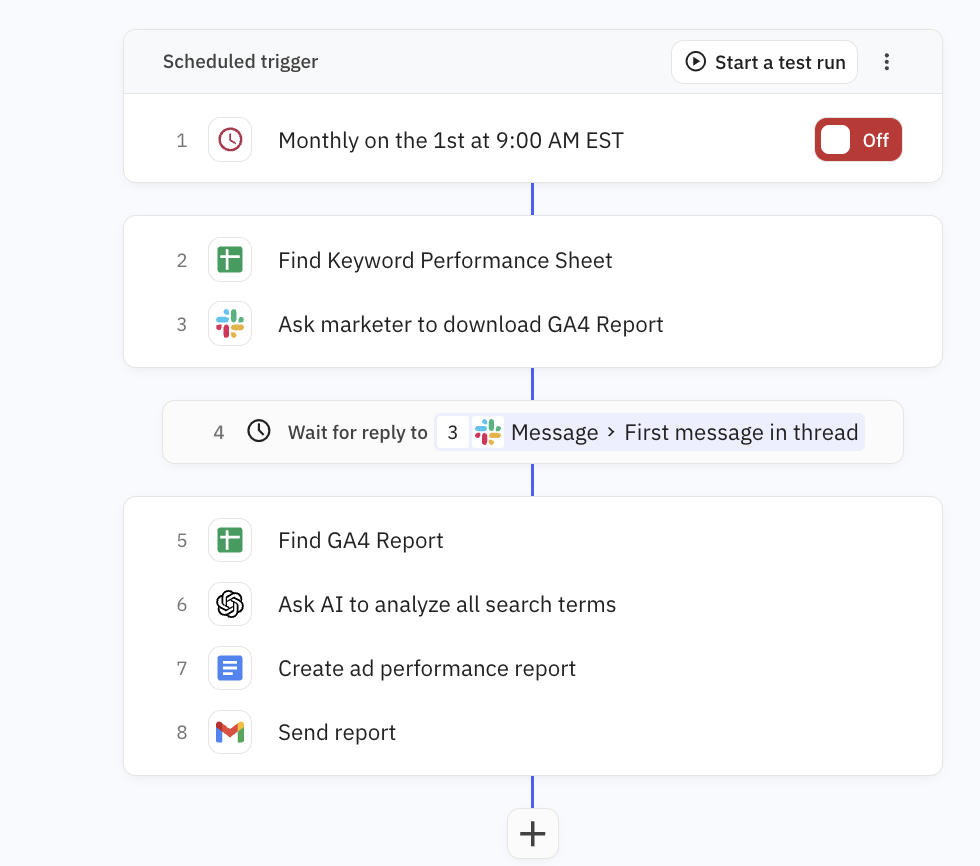Click the play icon beside Start a test run
This screenshot has width=980, height=866.
[x=694, y=62]
